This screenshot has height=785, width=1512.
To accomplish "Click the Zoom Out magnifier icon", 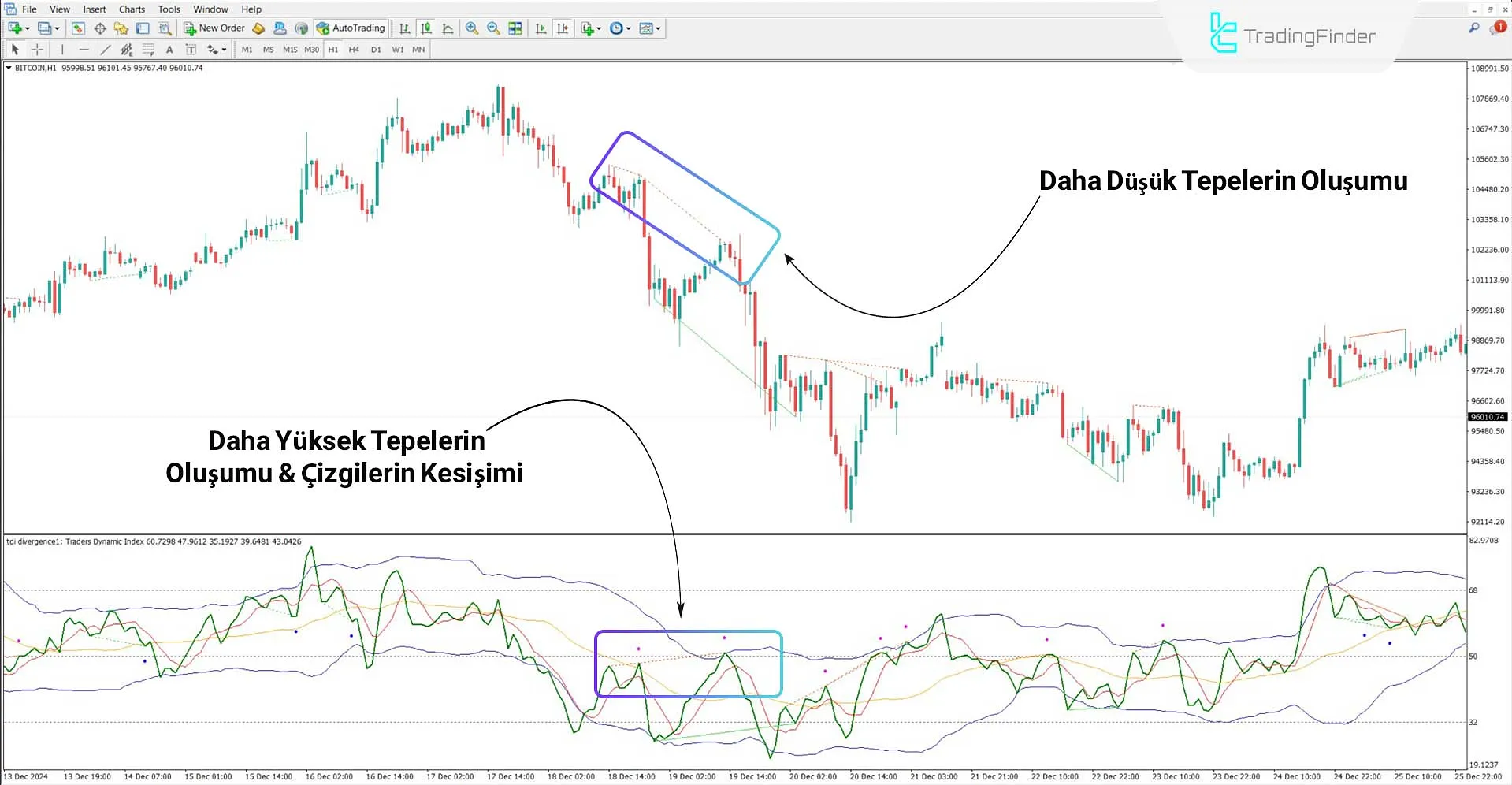I will [493, 28].
